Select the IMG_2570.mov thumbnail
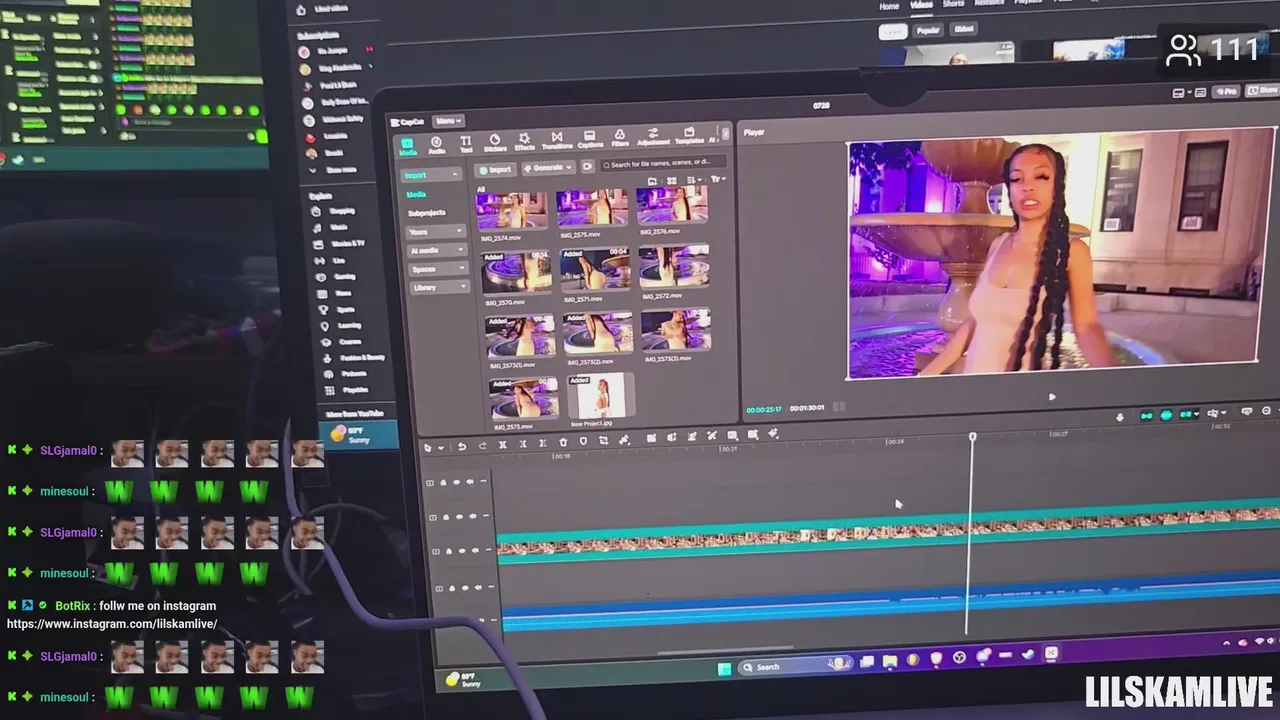The width and height of the screenshot is (1280, 720). [517, 272]
